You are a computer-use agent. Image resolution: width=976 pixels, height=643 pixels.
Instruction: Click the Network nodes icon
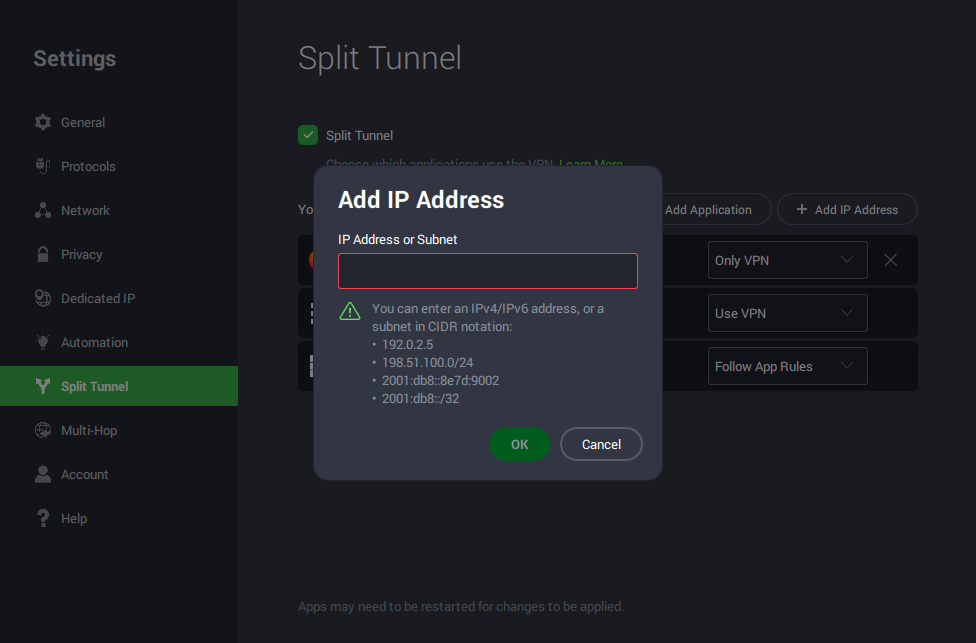[x=43, y=210]
